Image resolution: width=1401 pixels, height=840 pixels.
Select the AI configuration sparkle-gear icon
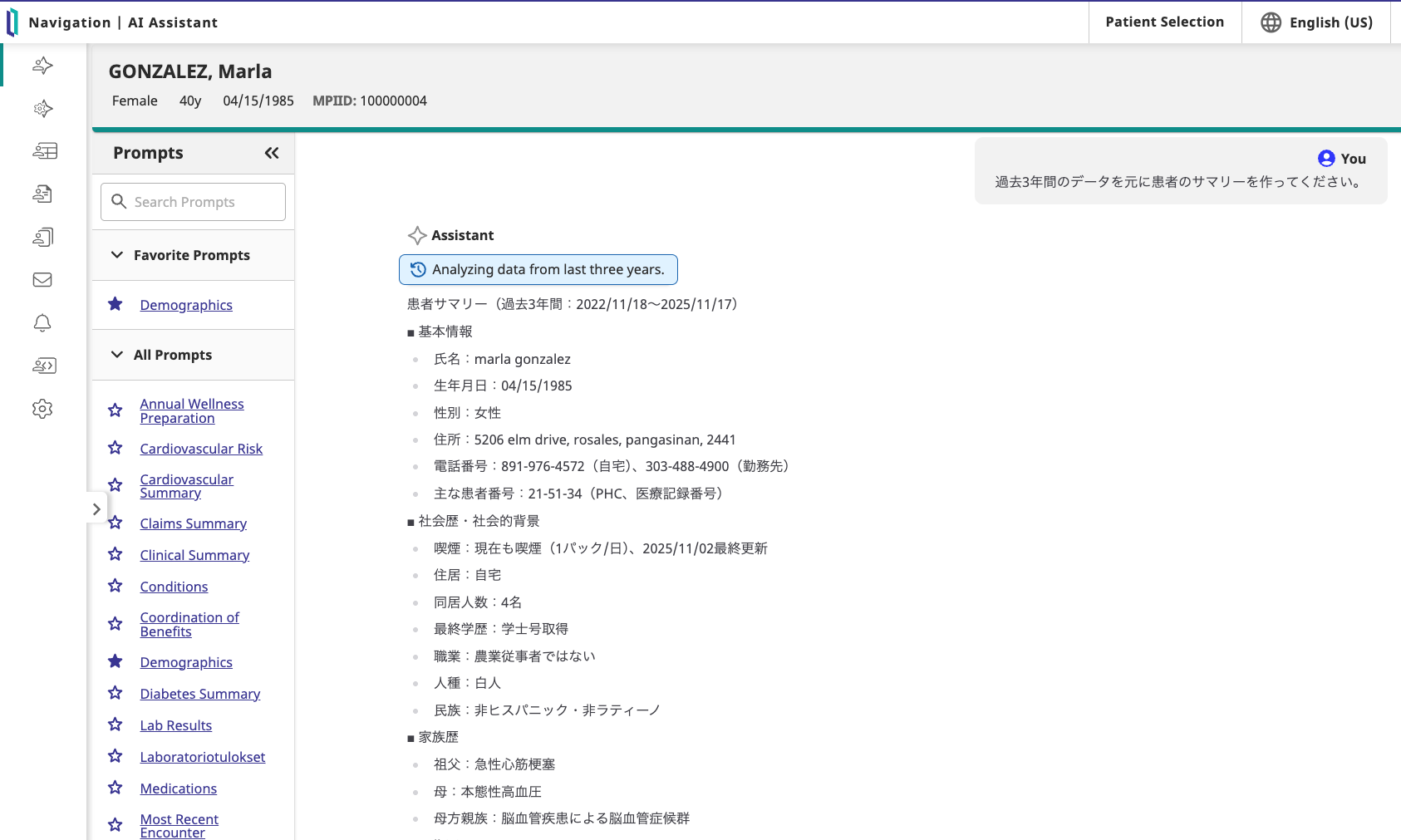click(42, 109)
